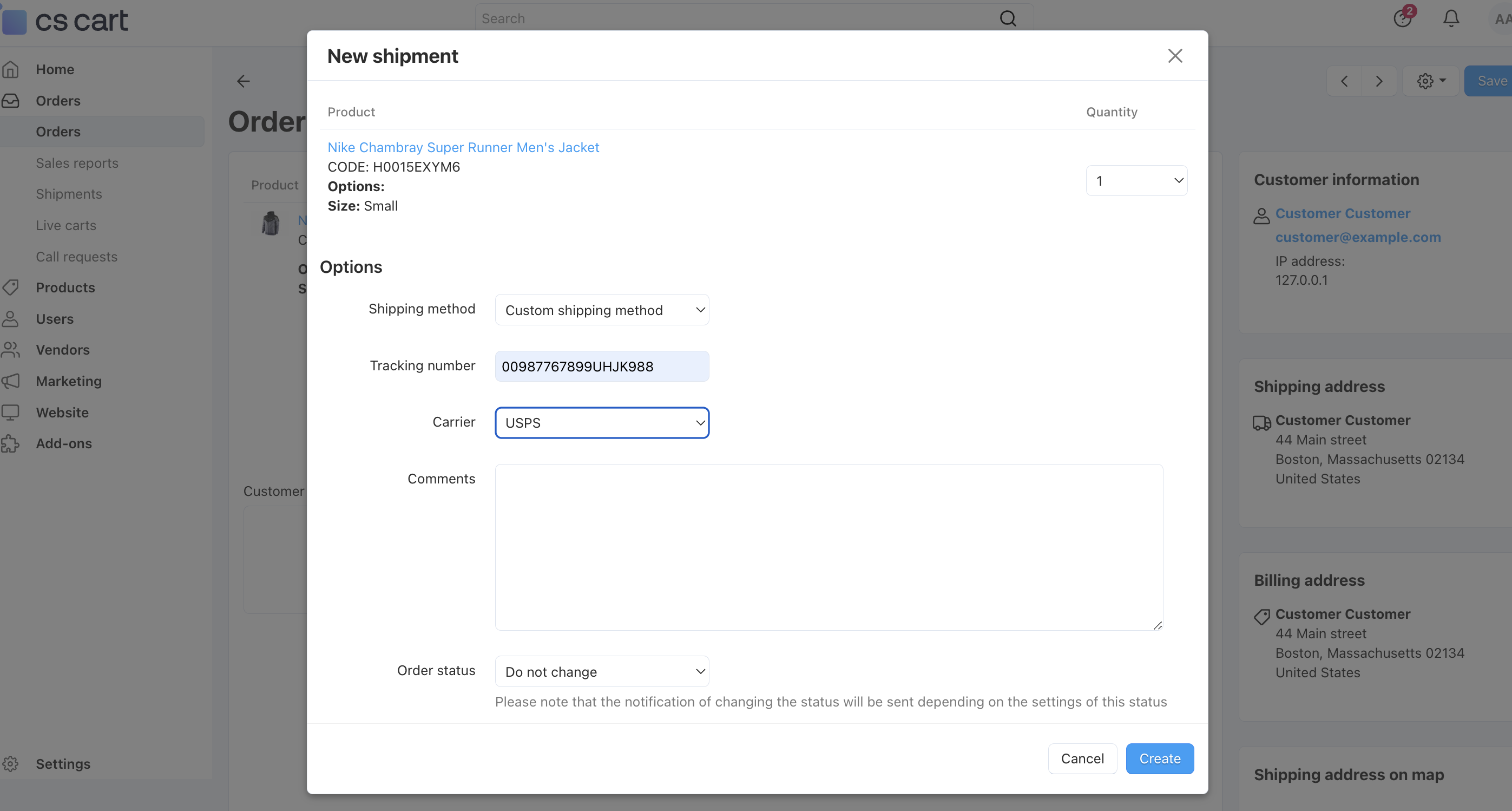
Task: Open the Customer Customer profile link
Action: (x=1343, y=213)
